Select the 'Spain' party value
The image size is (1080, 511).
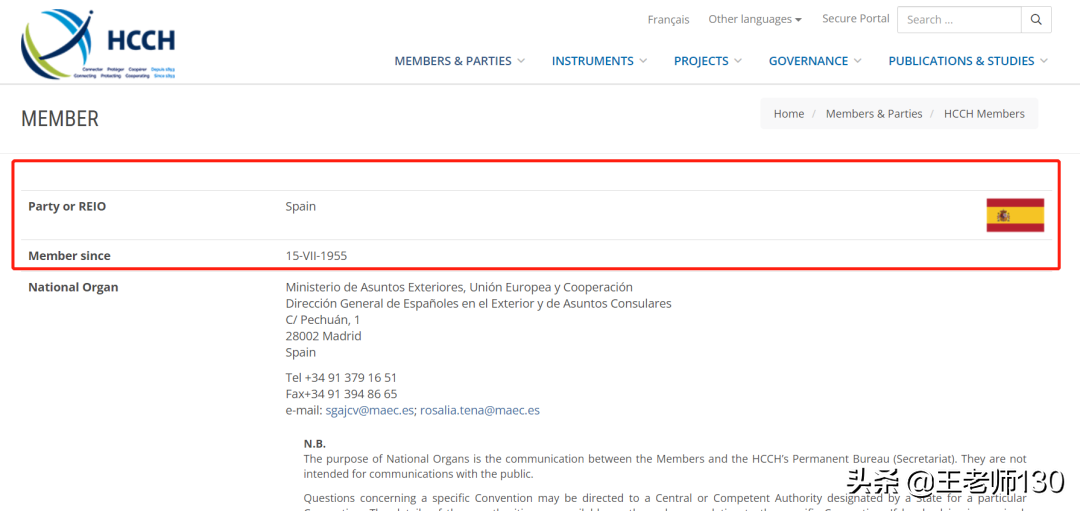click(301, 206)
